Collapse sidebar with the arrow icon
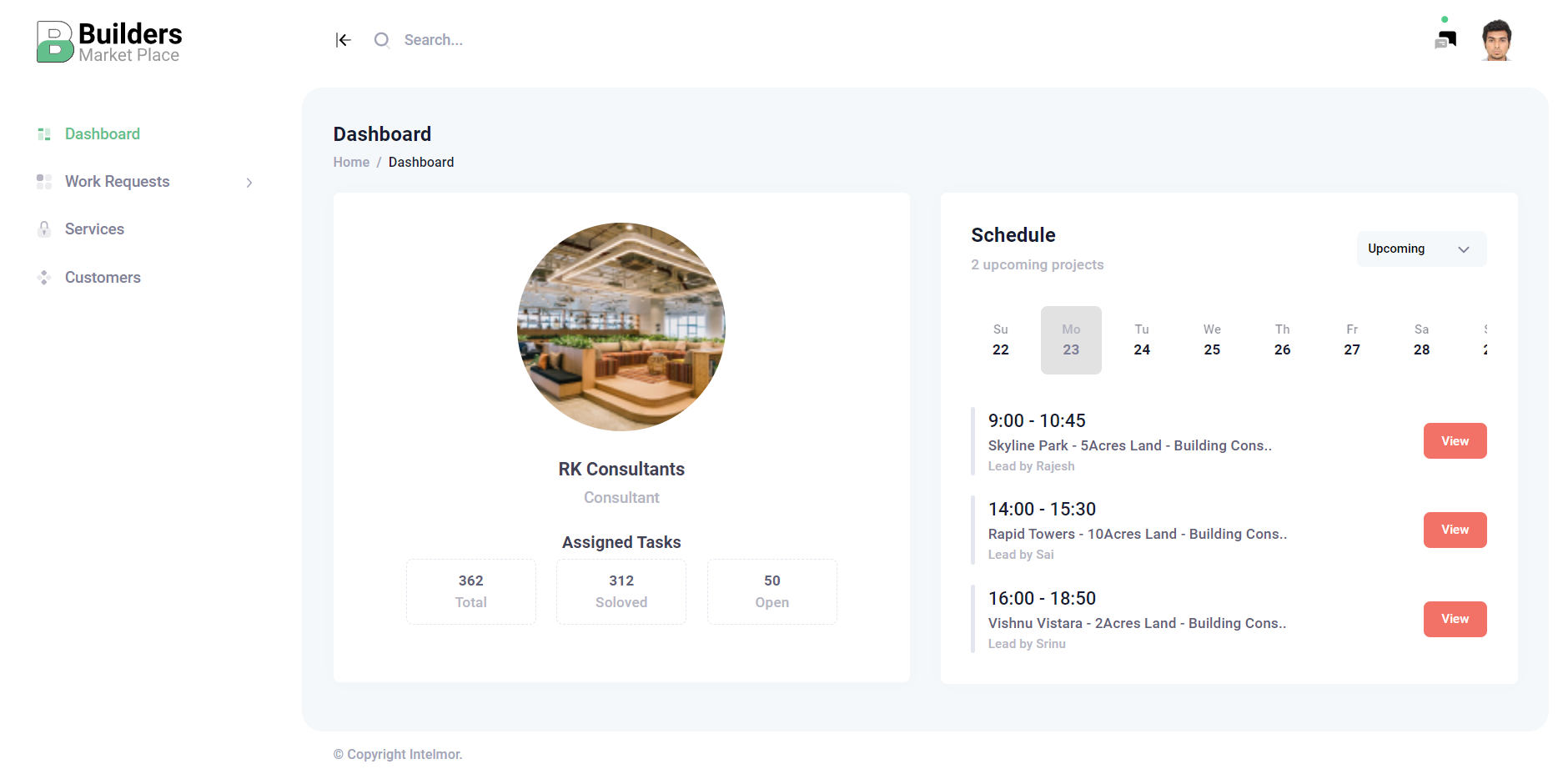This screenshot has height=769, width=1568. pyautogui.click(x=343, y=40)
